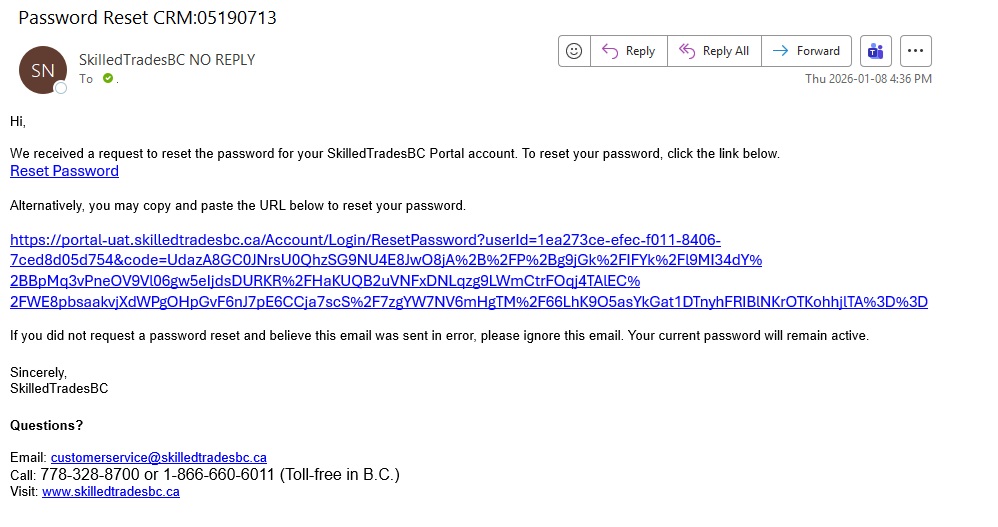This screenshot has height=527, width=998.
Task: Forward this password reset email
Action: (x=807, y=51)
